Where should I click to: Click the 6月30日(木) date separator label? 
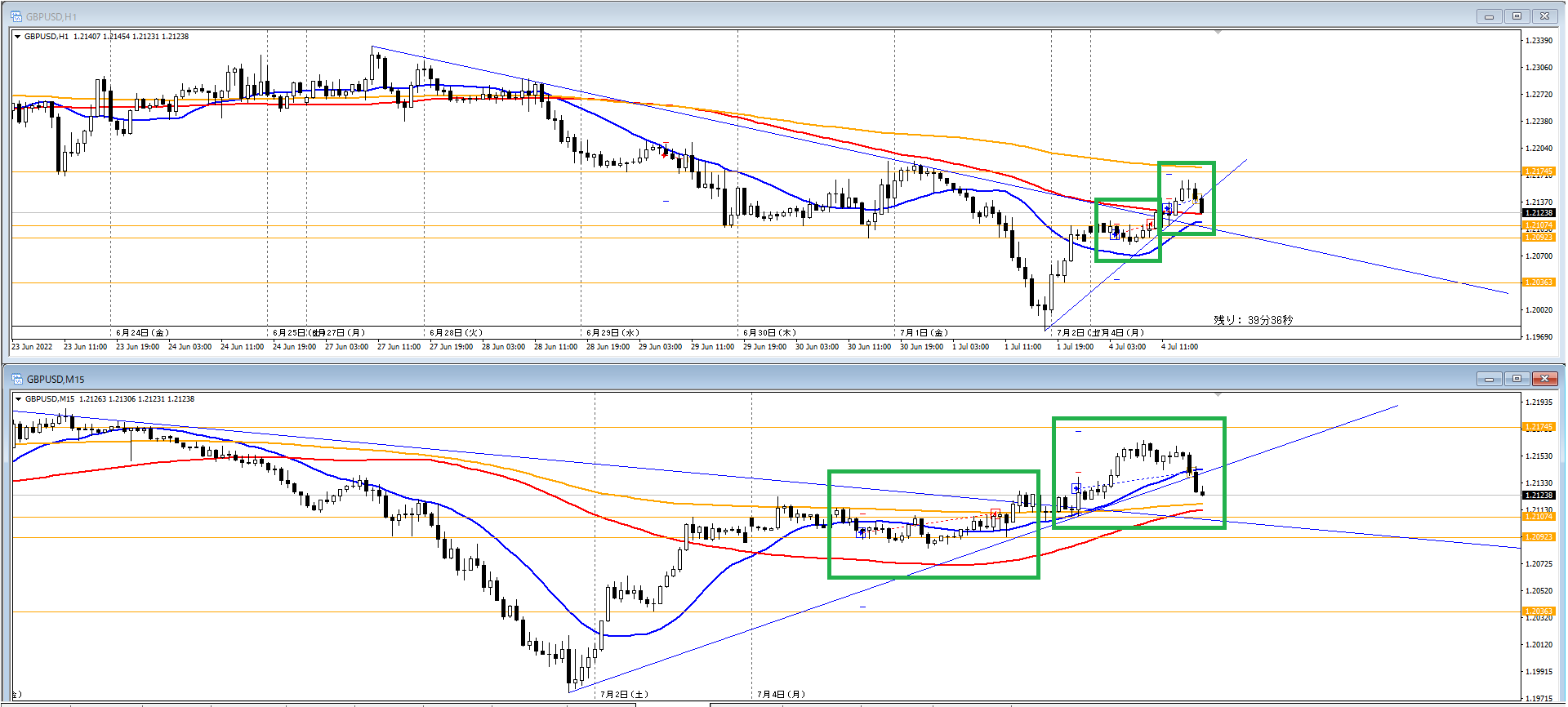pyautogui.click(x=769, y=333)
